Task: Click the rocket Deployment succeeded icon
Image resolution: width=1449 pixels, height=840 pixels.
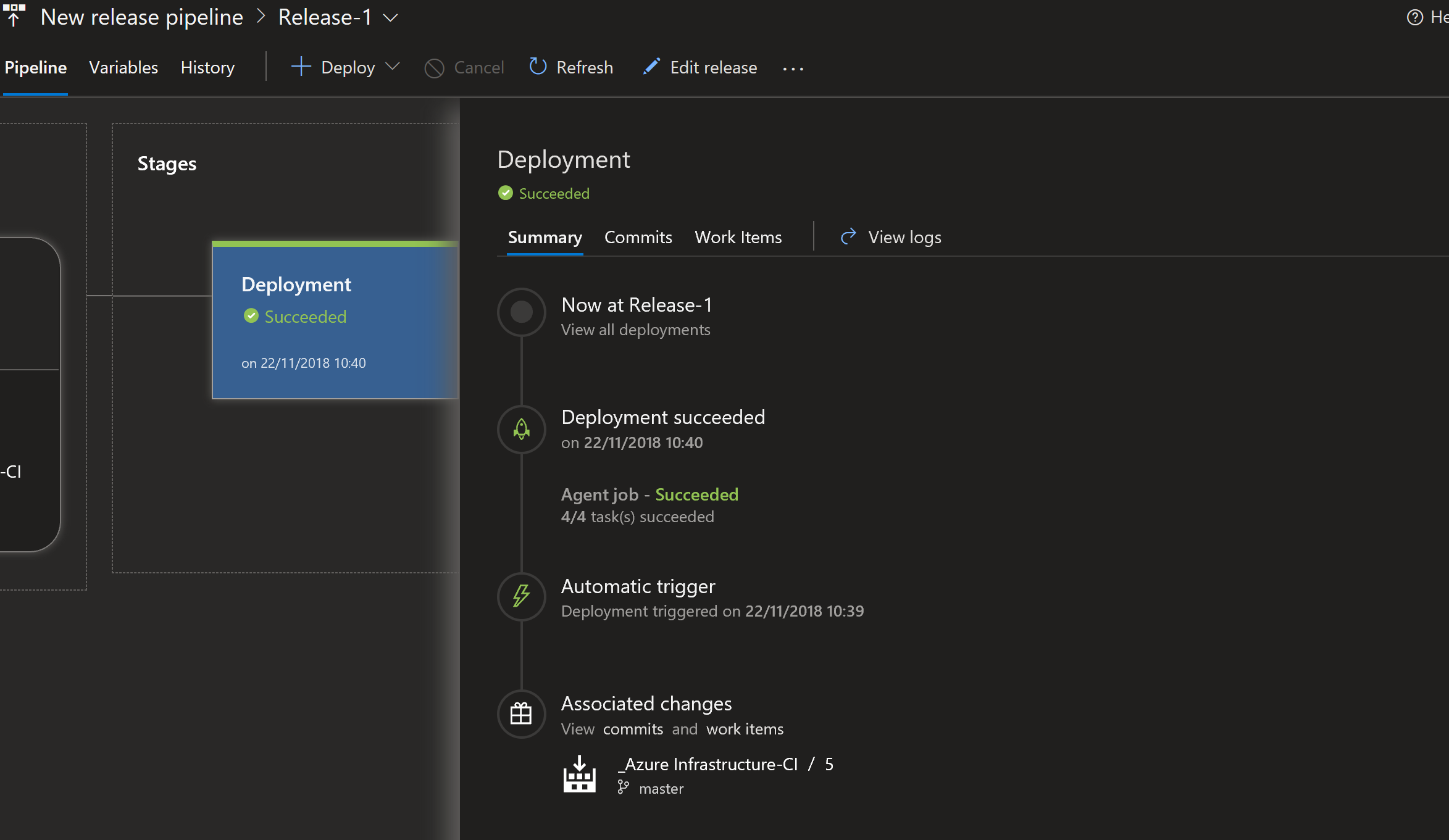Action: 522,430
